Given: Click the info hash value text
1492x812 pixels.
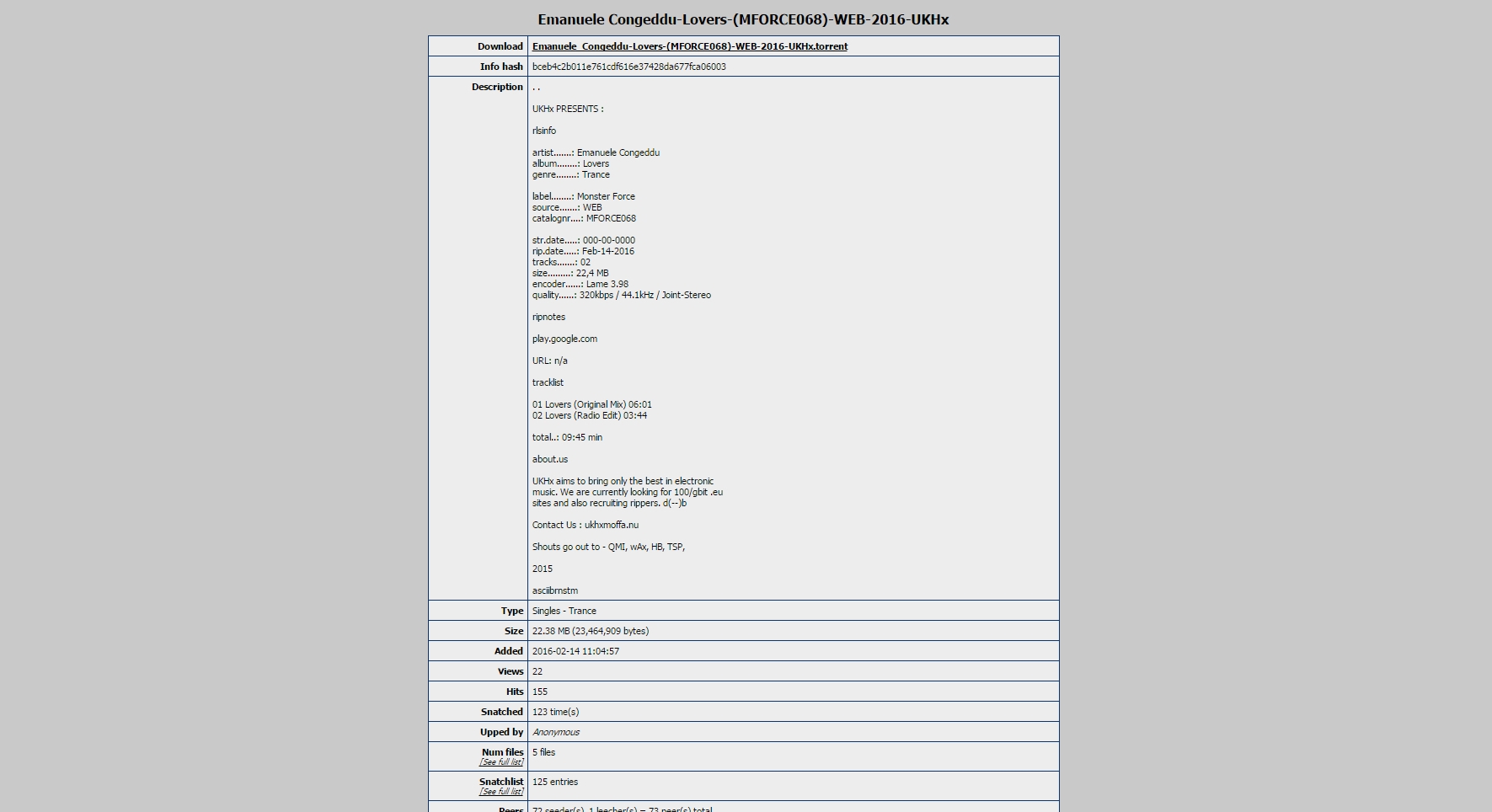Looking at the screenshot, I should point(628,67).
